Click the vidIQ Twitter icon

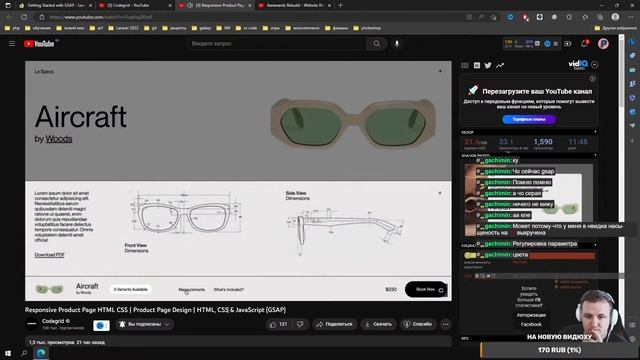(x=488, y=65)
